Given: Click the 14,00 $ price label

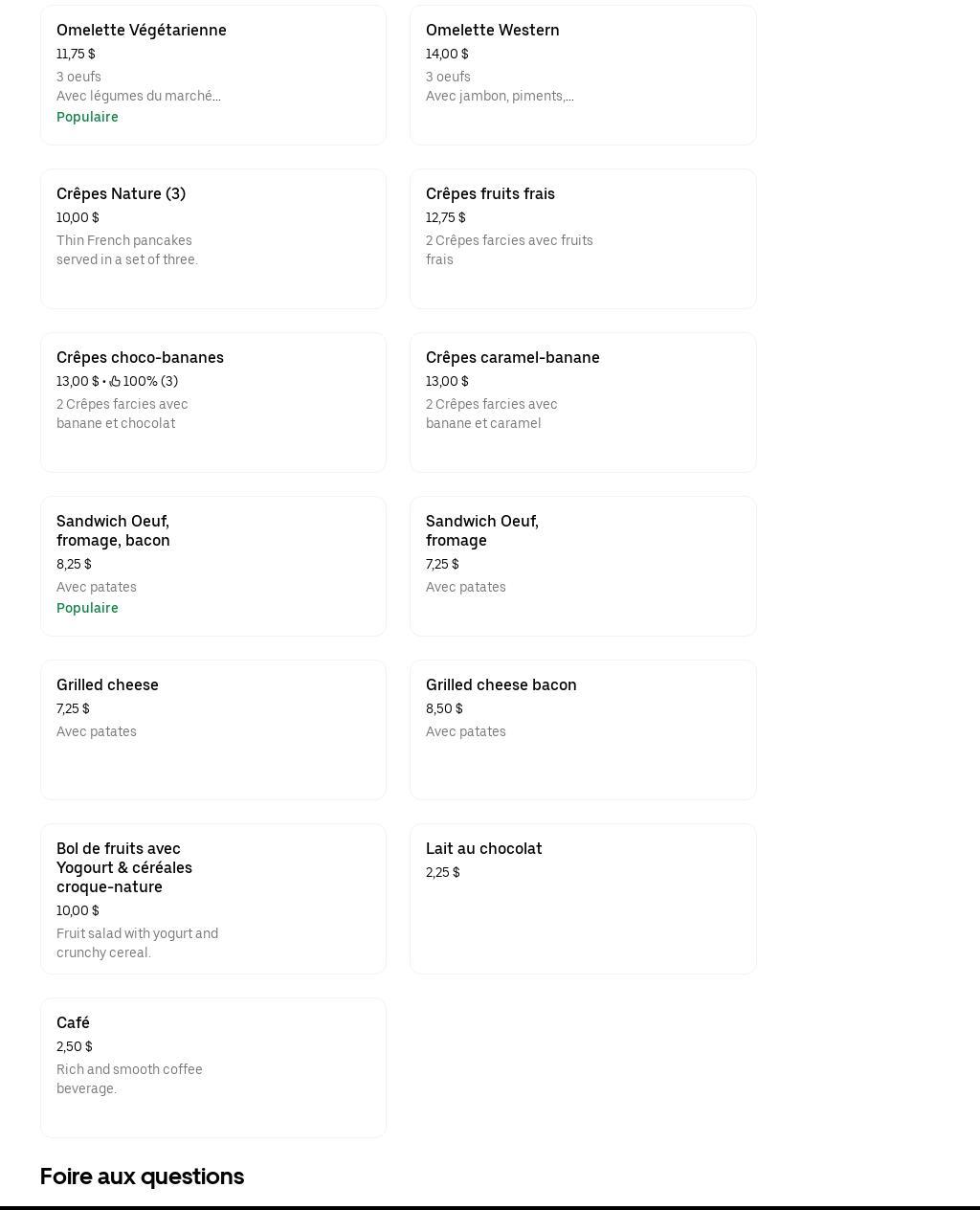Looking at the screenshot, I should (447, 55).
